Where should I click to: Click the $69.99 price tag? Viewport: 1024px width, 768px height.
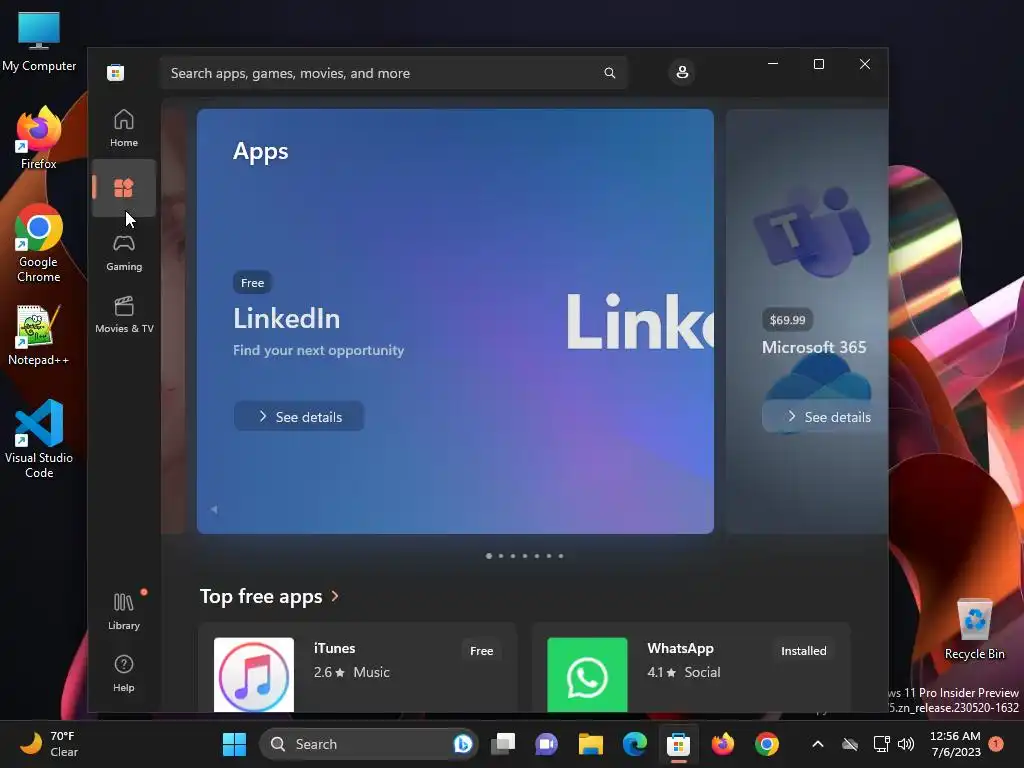(x=787, y=320)
